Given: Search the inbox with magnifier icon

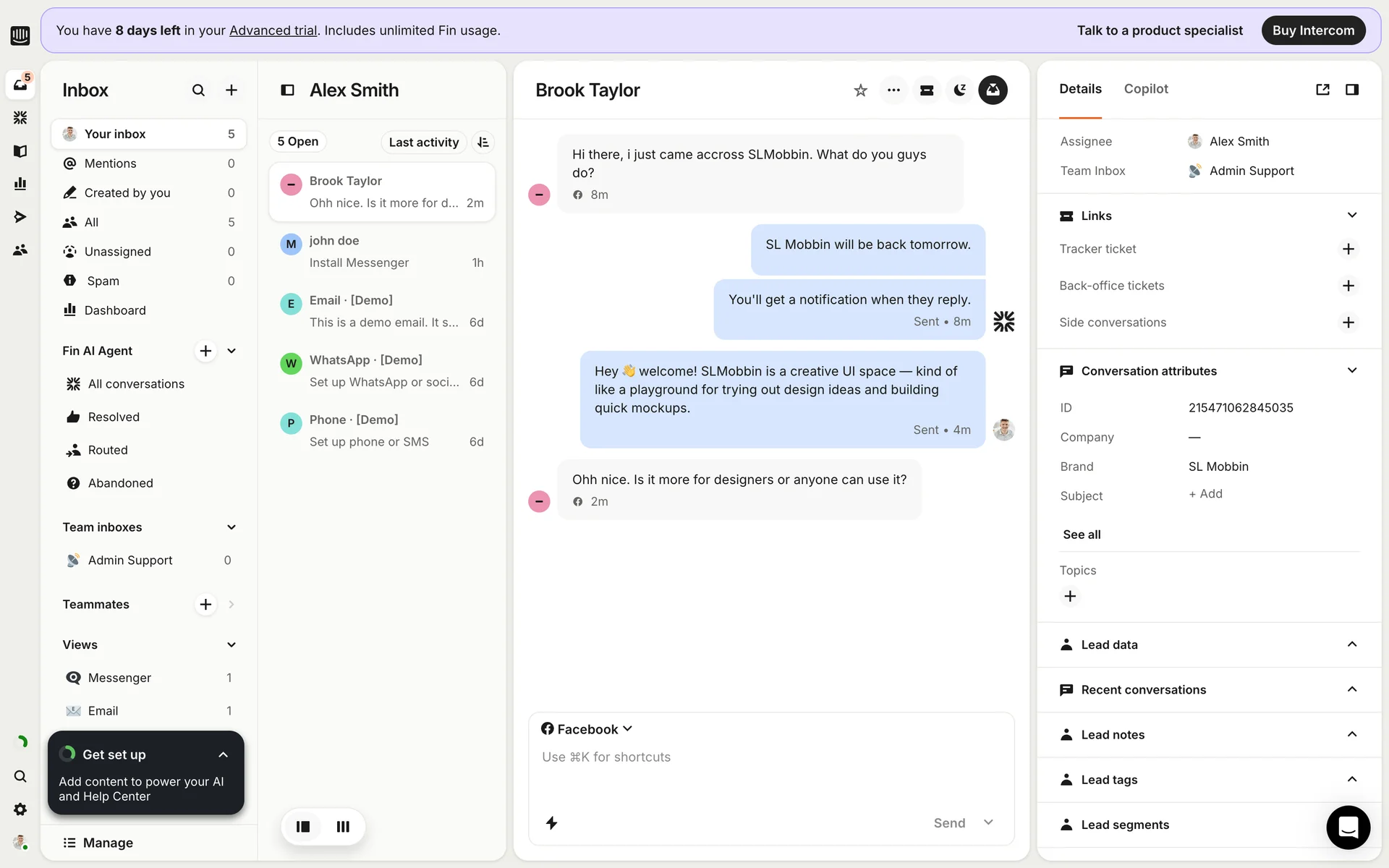Looking at the screenshot, I should 198,90.
